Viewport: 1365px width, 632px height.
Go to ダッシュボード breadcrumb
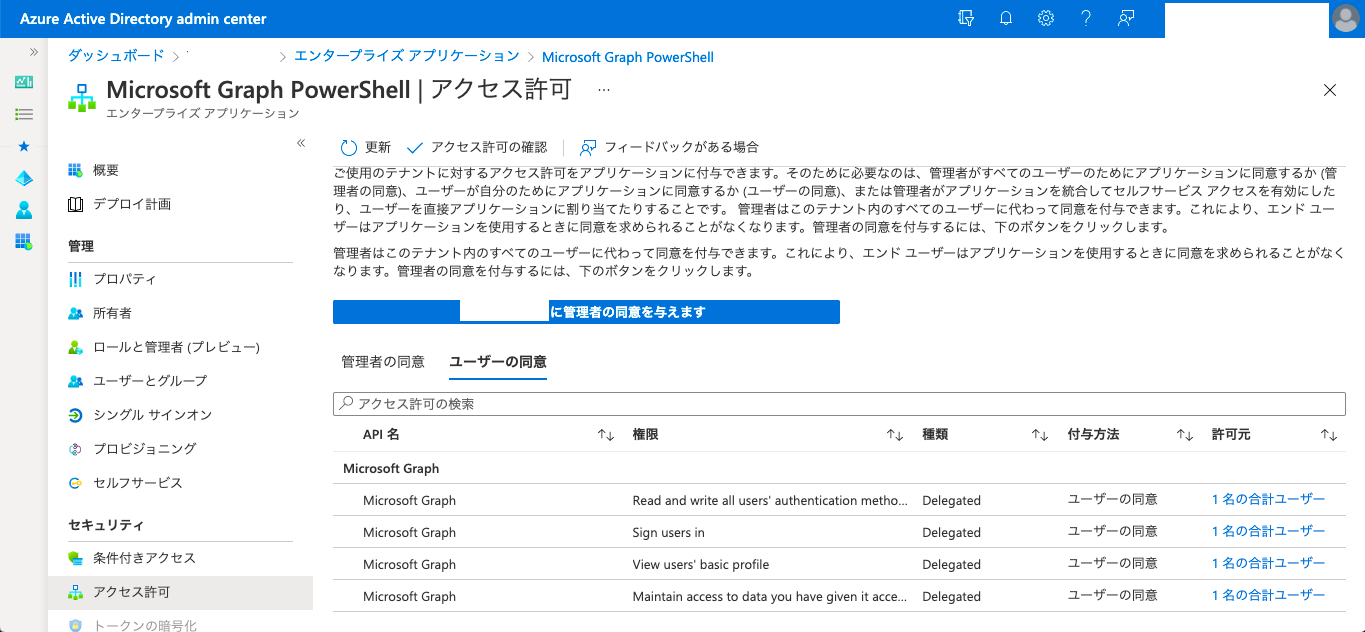point(116,56)
